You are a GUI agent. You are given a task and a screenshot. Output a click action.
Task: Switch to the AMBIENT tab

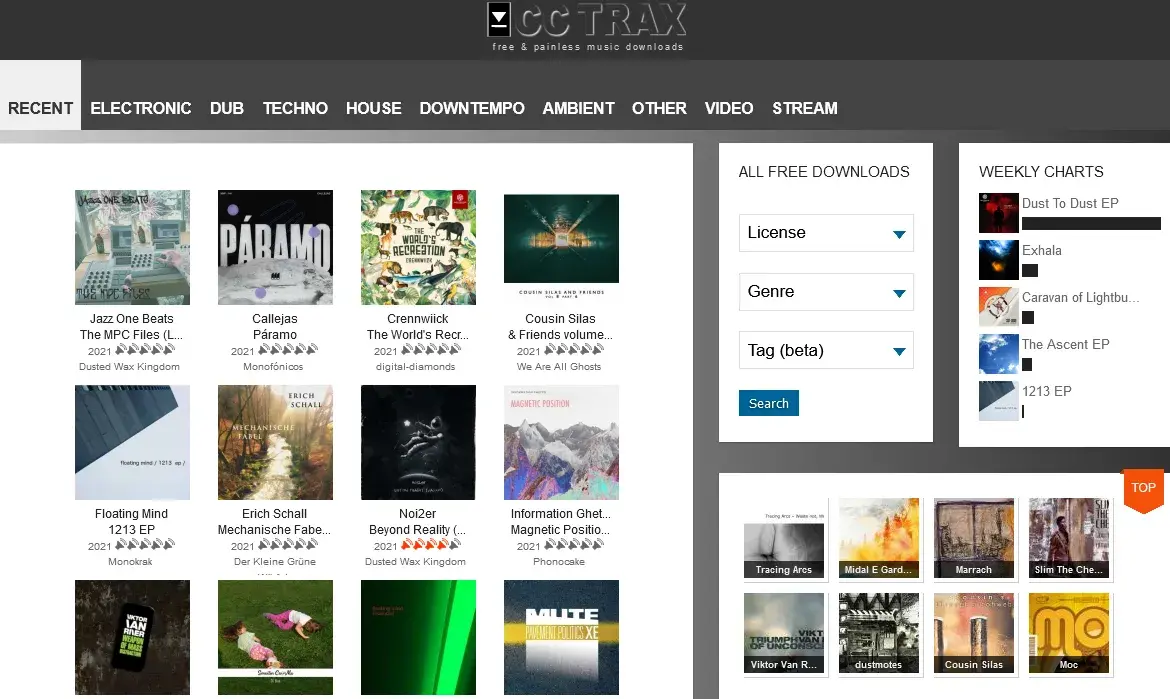pyautogui.click(x=578, y=108)
